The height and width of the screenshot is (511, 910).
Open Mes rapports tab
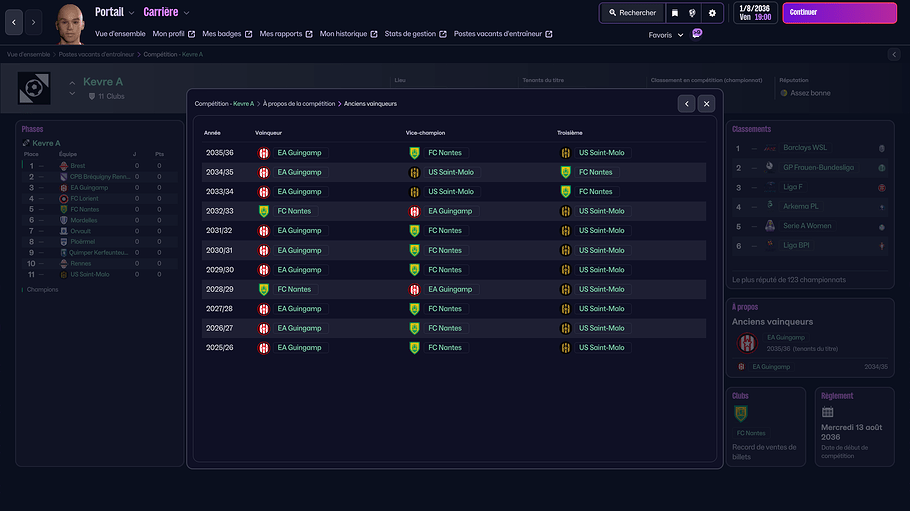[286, 34]
